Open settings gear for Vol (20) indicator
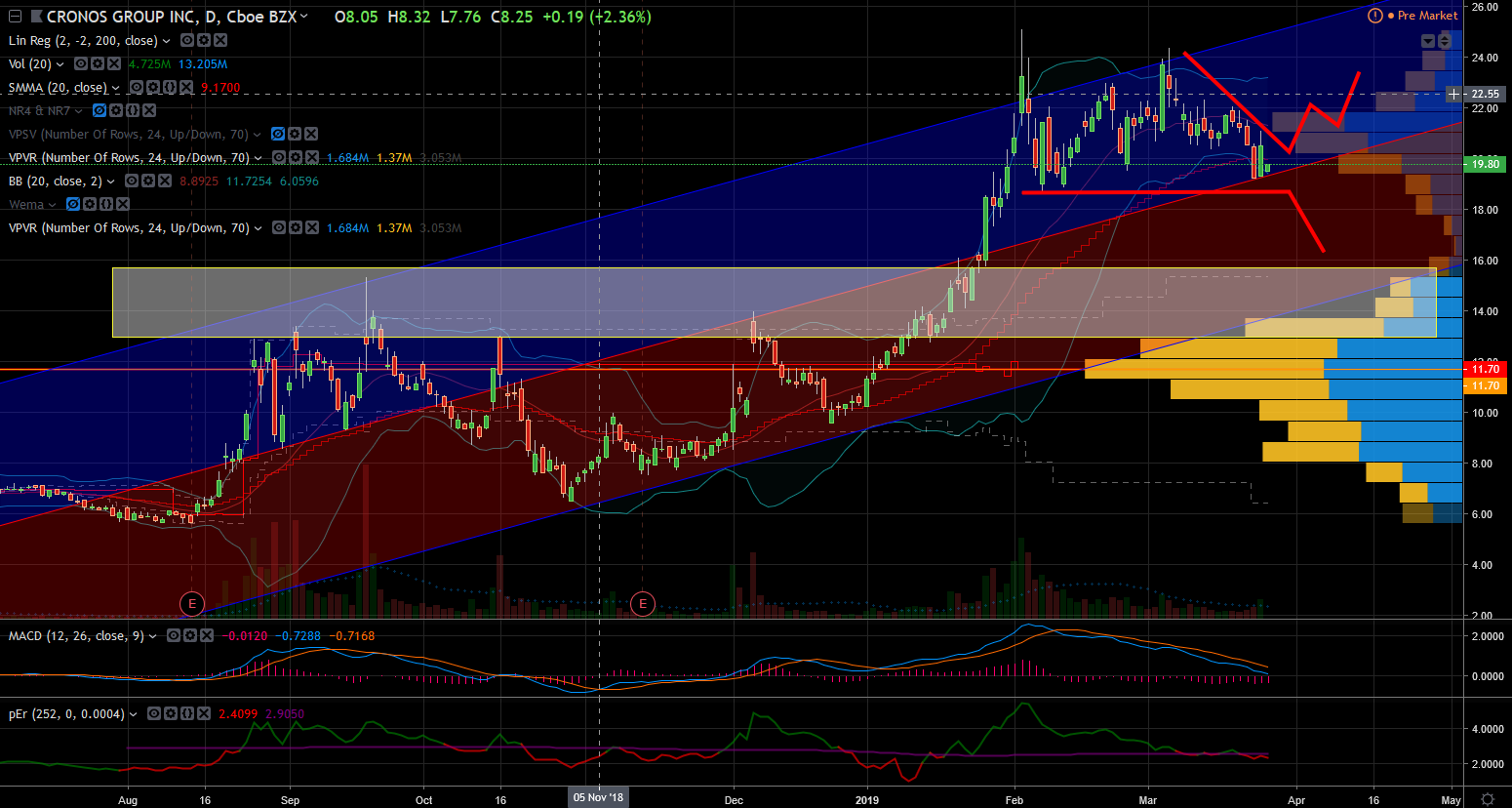The image size is (1512, 808). (99, 63)
